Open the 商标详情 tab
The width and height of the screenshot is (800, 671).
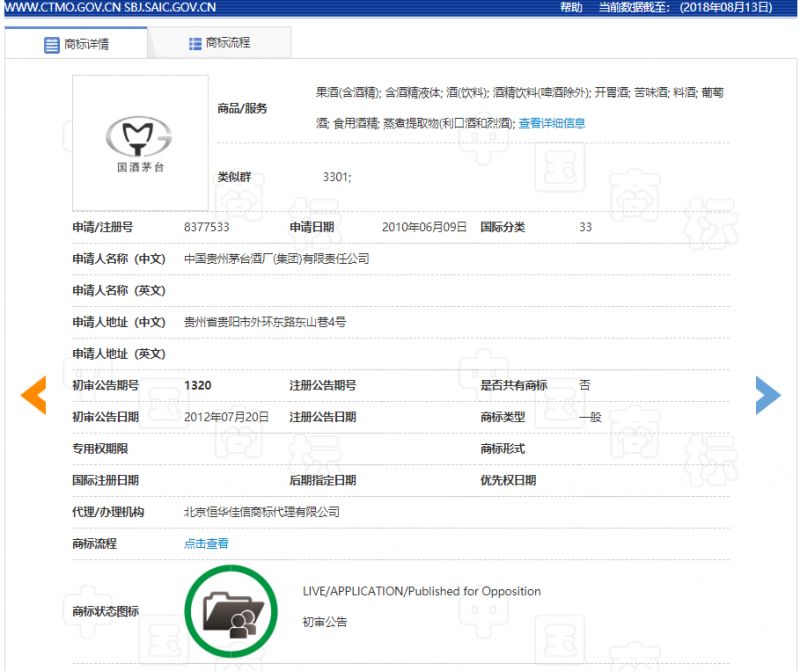click(x=76, y=44)
